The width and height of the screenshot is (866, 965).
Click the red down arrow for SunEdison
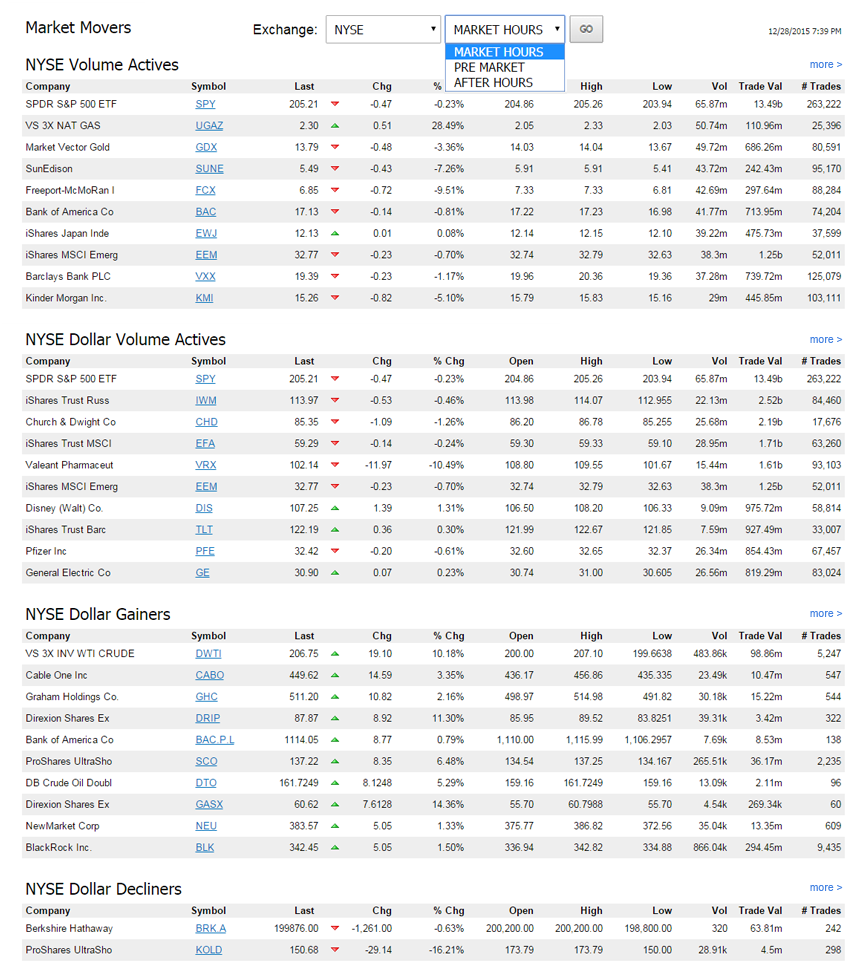coord(335,169)
